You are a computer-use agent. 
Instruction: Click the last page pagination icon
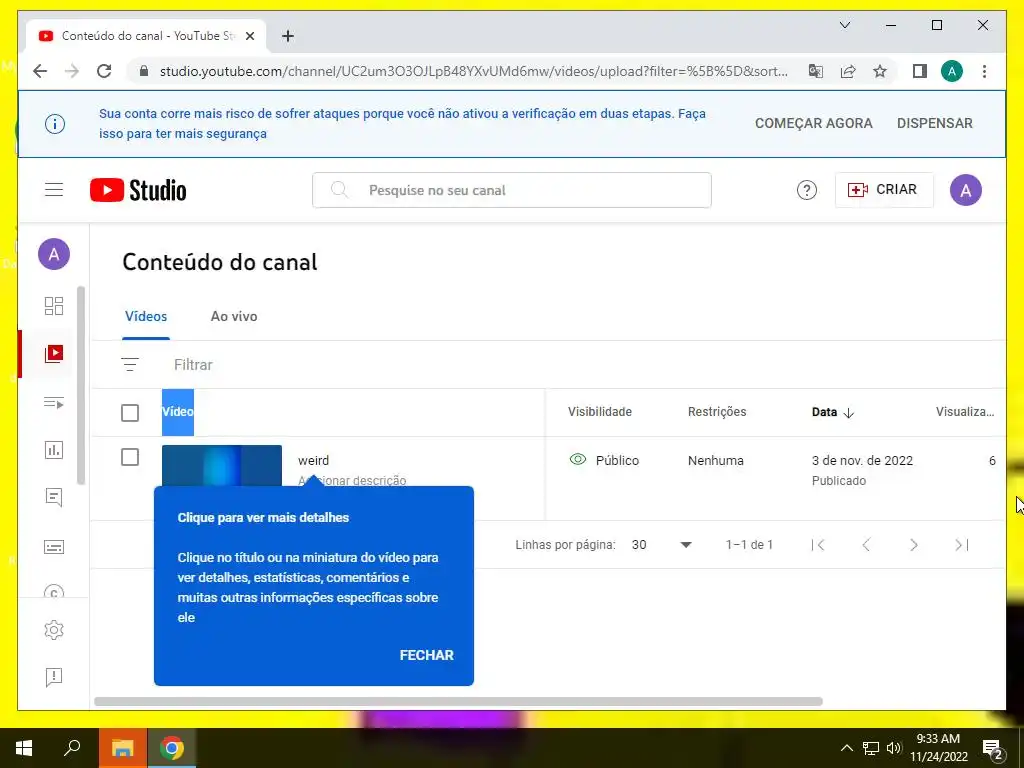(961, 545)
